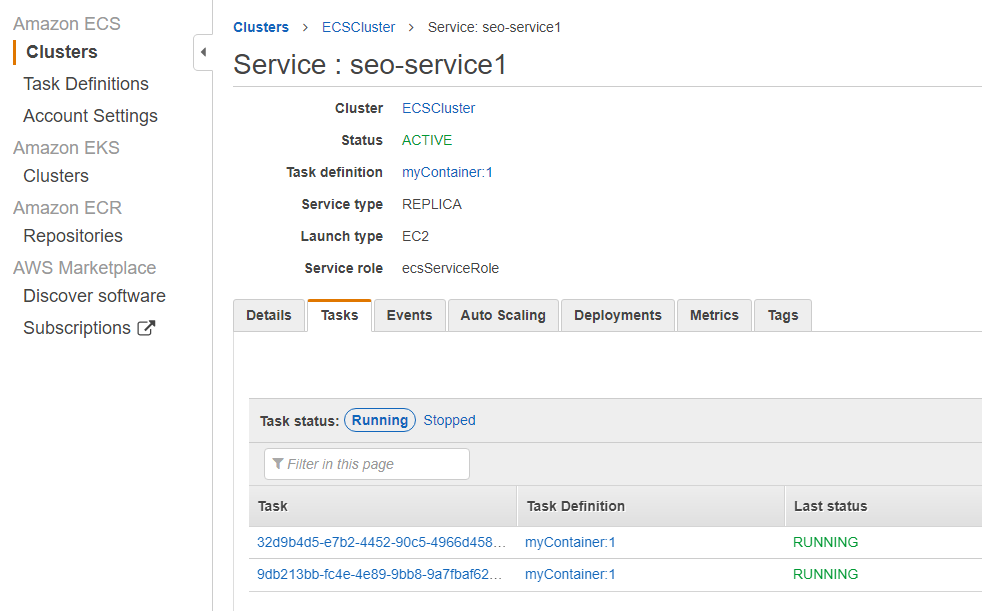Open the Auto Scaling tab
This screenshot has width=982, height=611.
[503, 315]
